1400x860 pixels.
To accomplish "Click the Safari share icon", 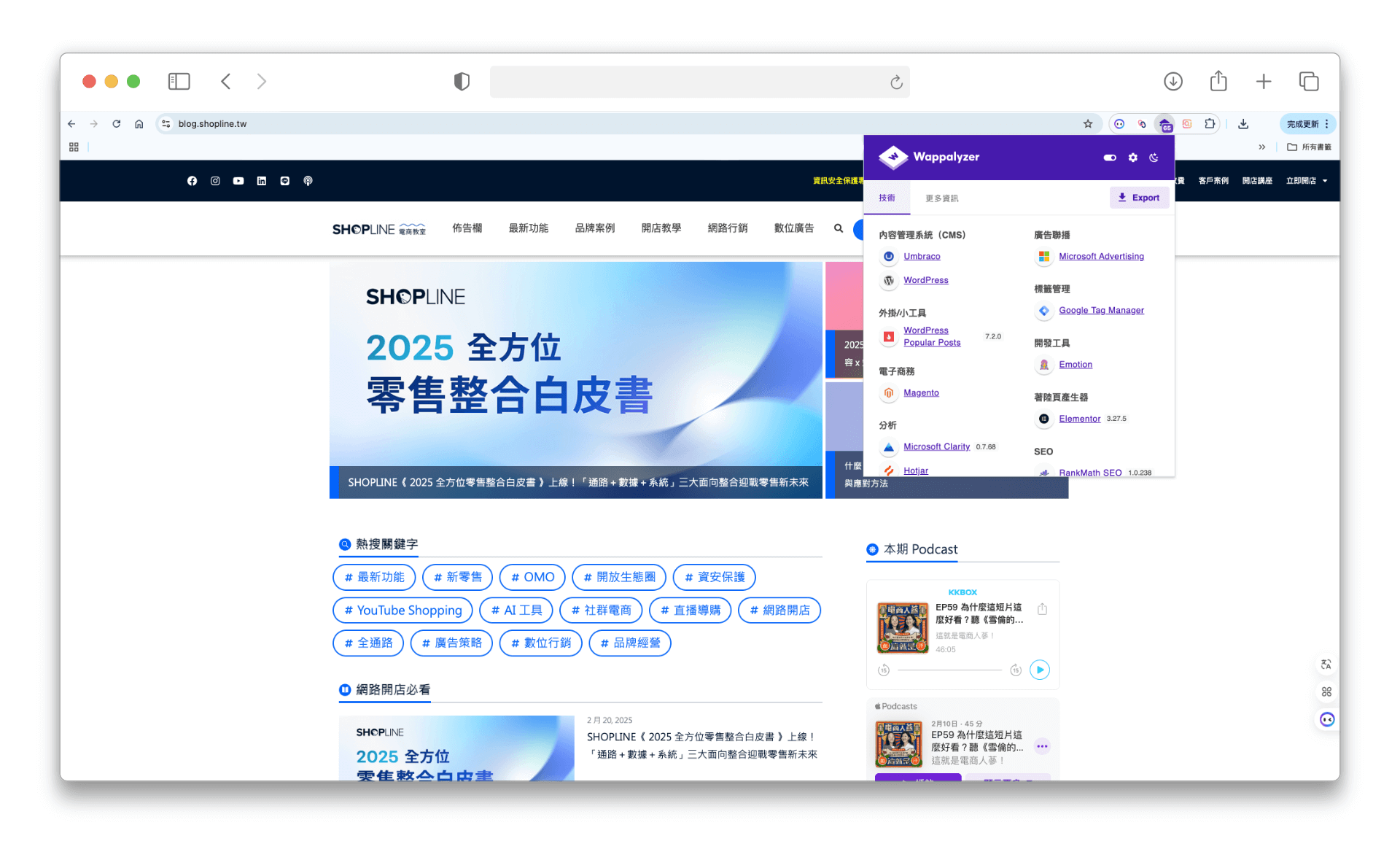I will (1218, 80).
